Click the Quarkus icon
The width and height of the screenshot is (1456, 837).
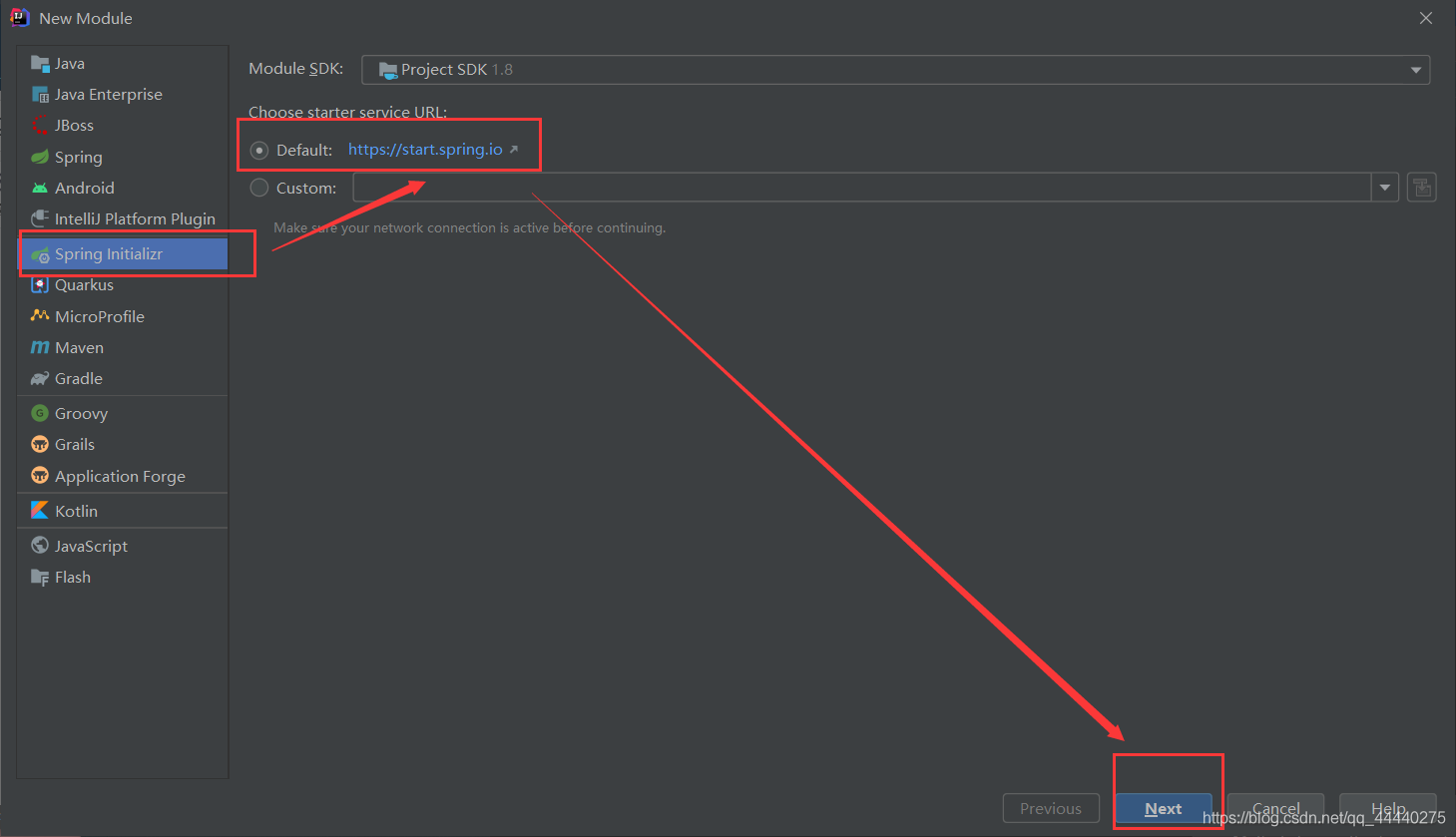40,285
